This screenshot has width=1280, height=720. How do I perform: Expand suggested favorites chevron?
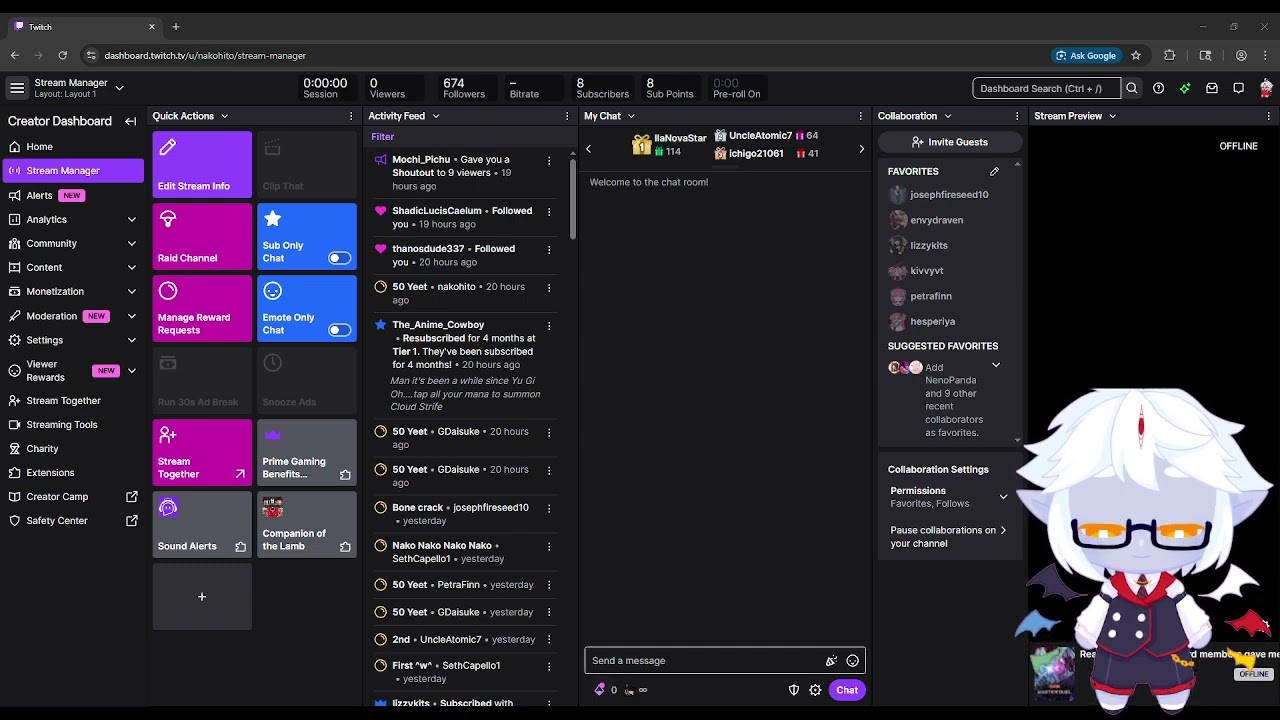pyautogui.click(x=996, y=366)
